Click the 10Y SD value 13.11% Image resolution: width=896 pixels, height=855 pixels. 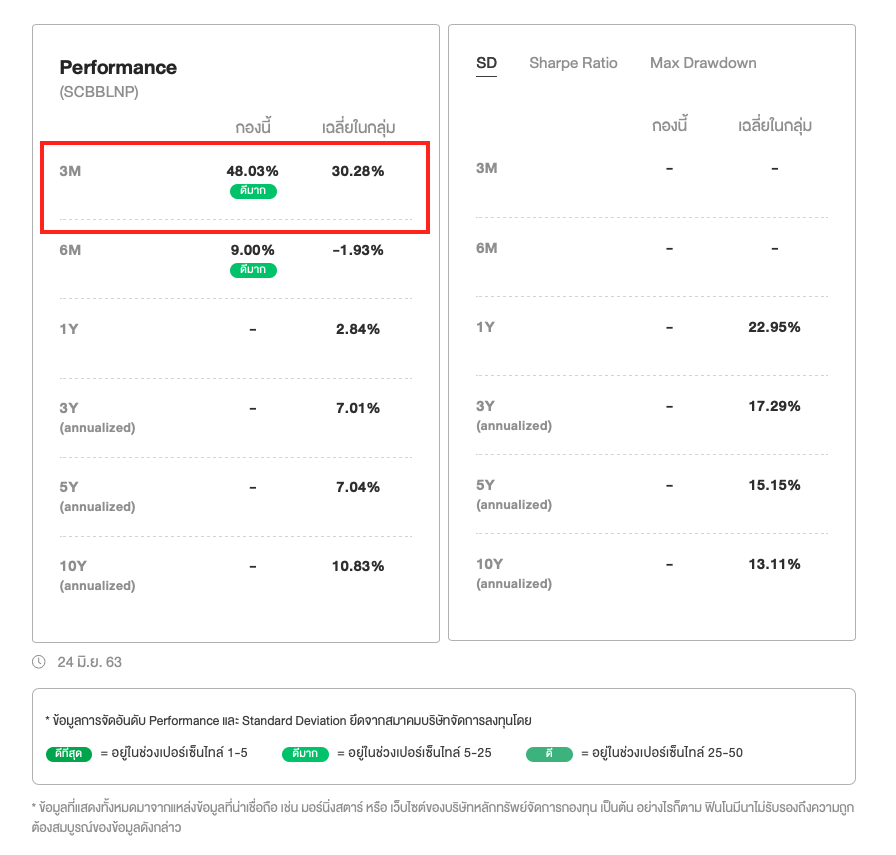coord(774,564)
